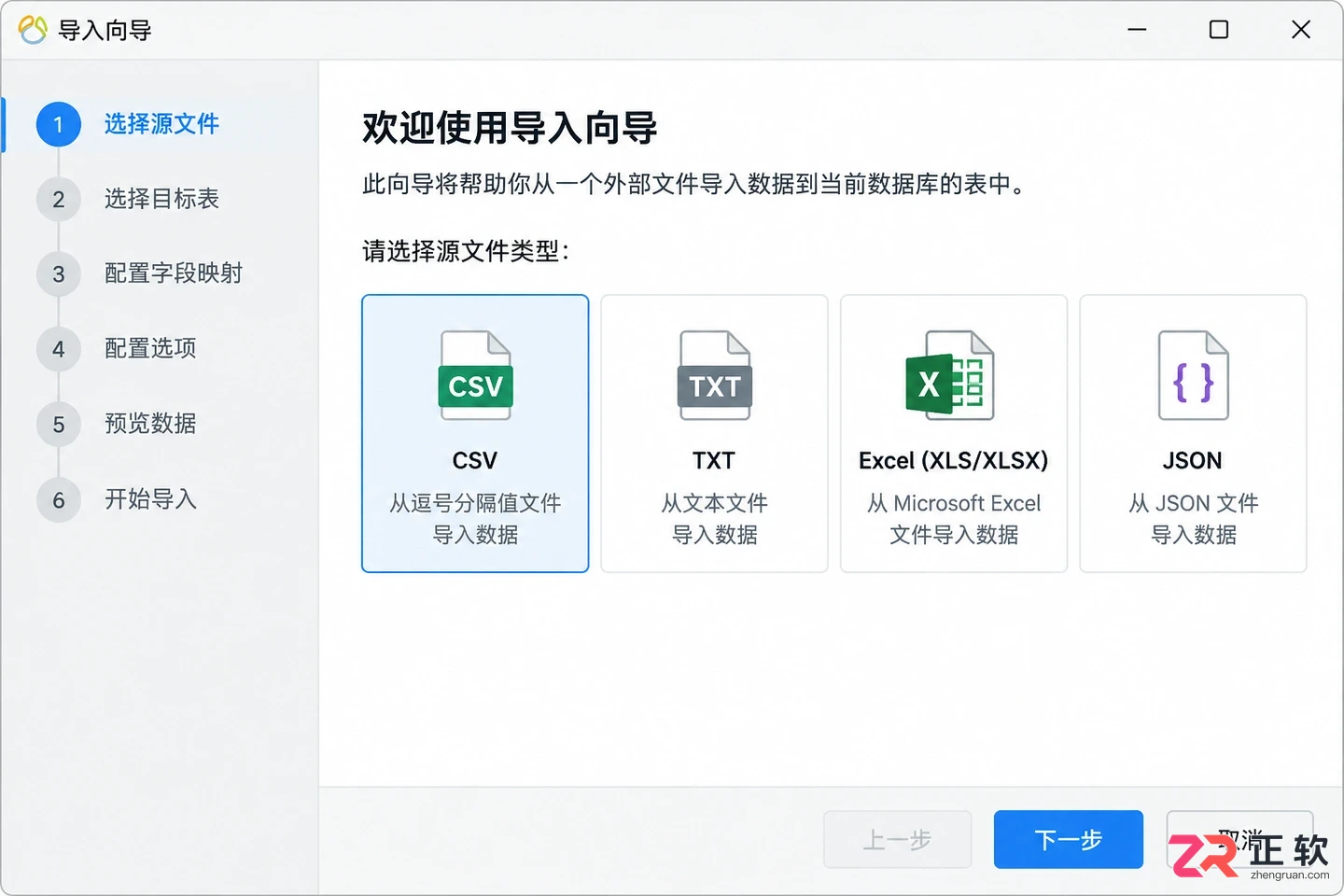Click the TXT card title text
1344x896 pixels.
[x=714, y=461]
